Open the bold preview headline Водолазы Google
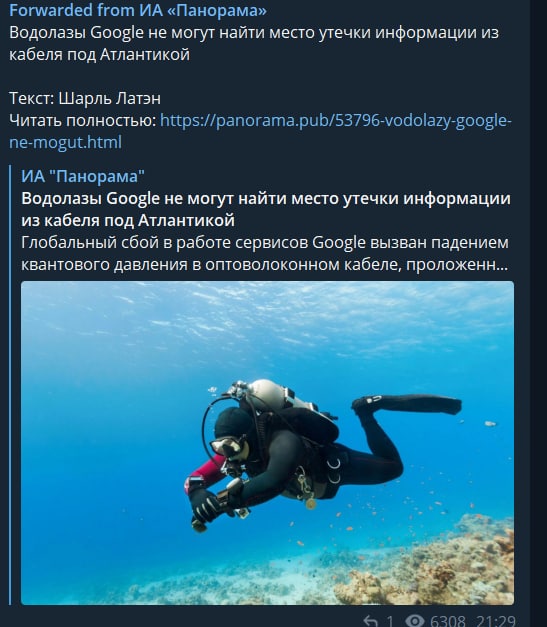Viewport: 547px width, 627px height. pos(266,209)
